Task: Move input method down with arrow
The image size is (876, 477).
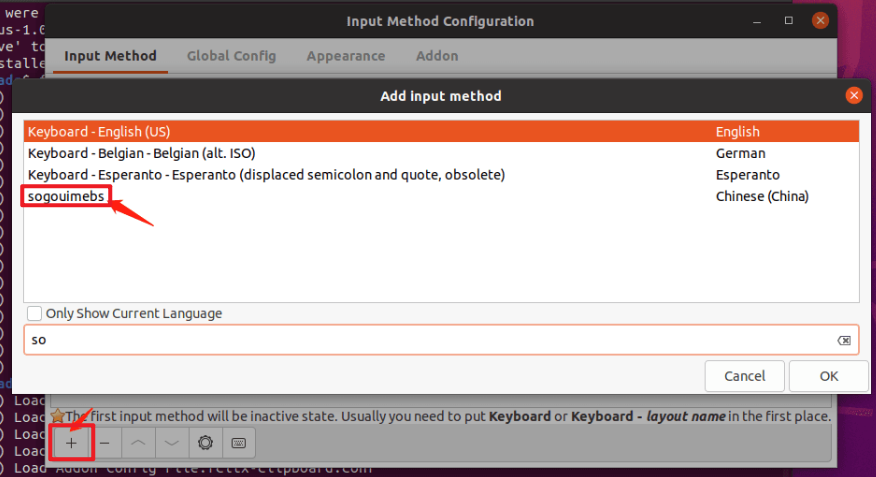Action: (x=173, y=442)
